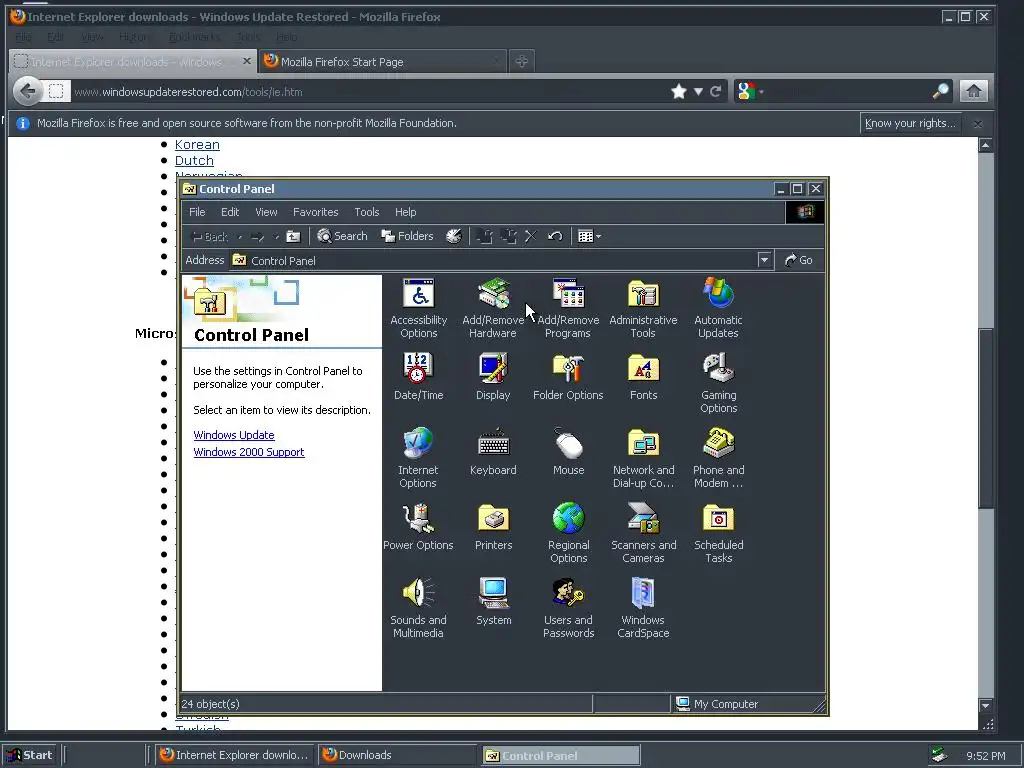The height and width of the screenshot is (768, 1024).
Task: Open the View menu in Control Panel
Action: 266,212
